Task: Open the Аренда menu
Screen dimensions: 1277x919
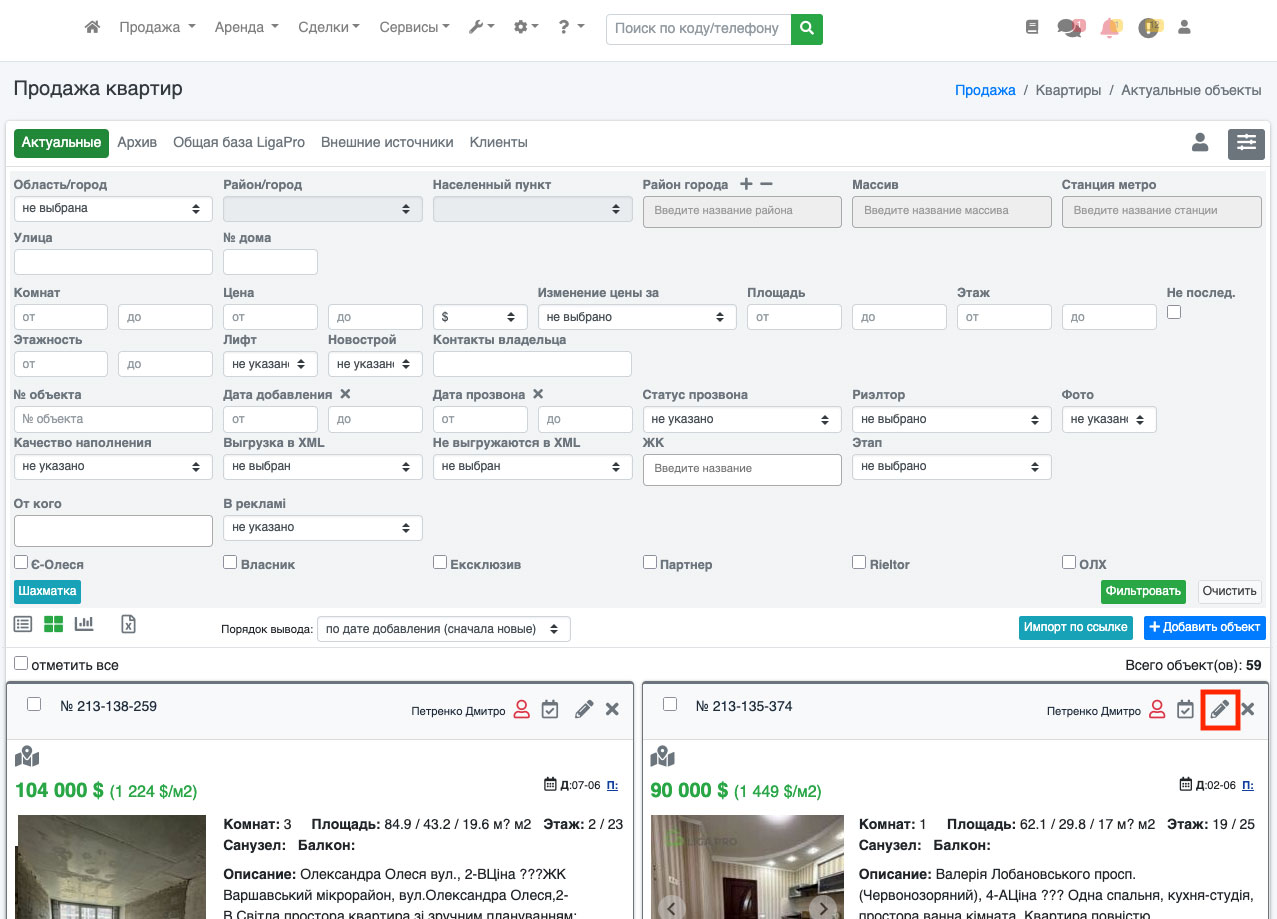Action: pos(246,28)
